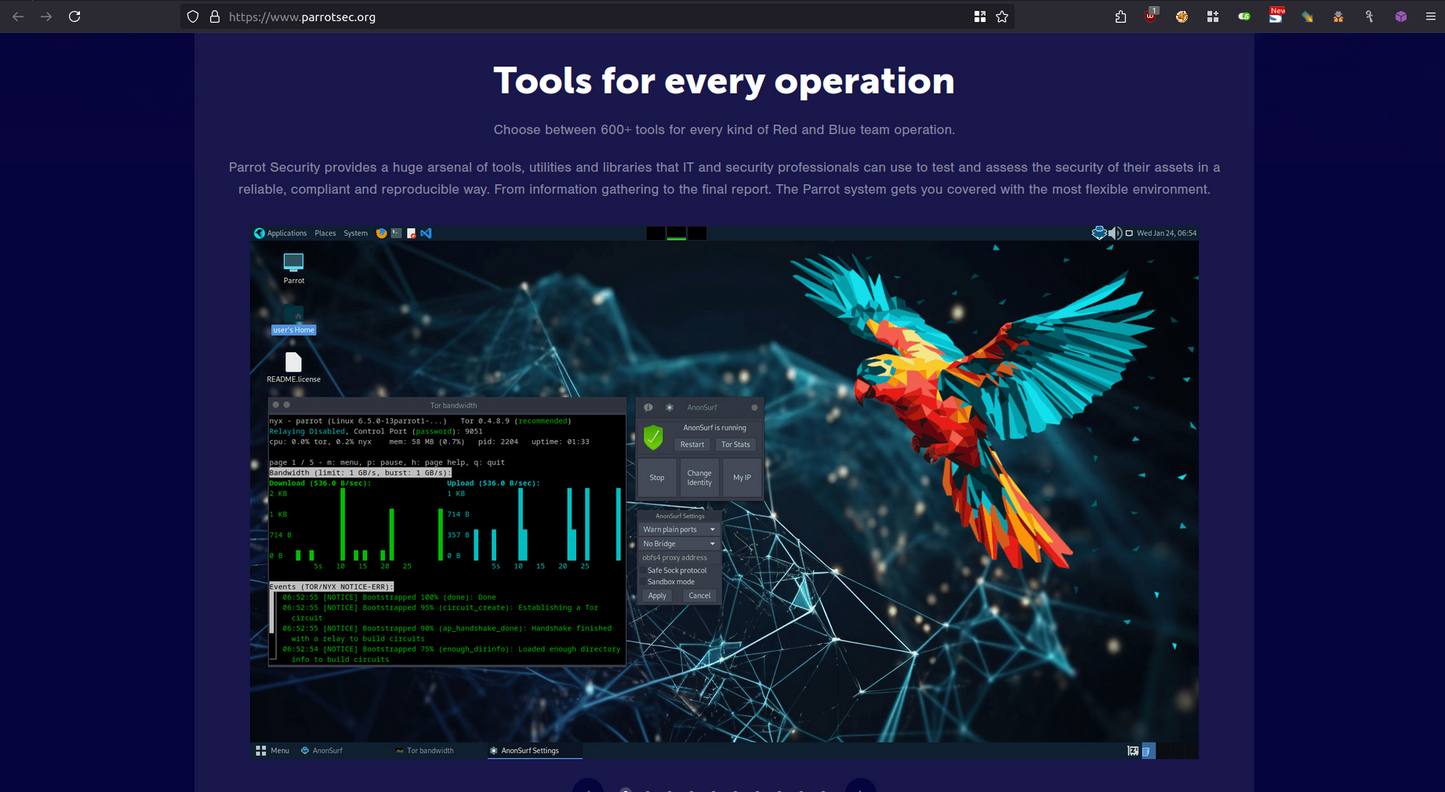Click the 'Choose between 600+ tools' line
Screen dimensions: 1445x792
pyautogui.click(x=724, y=129)
